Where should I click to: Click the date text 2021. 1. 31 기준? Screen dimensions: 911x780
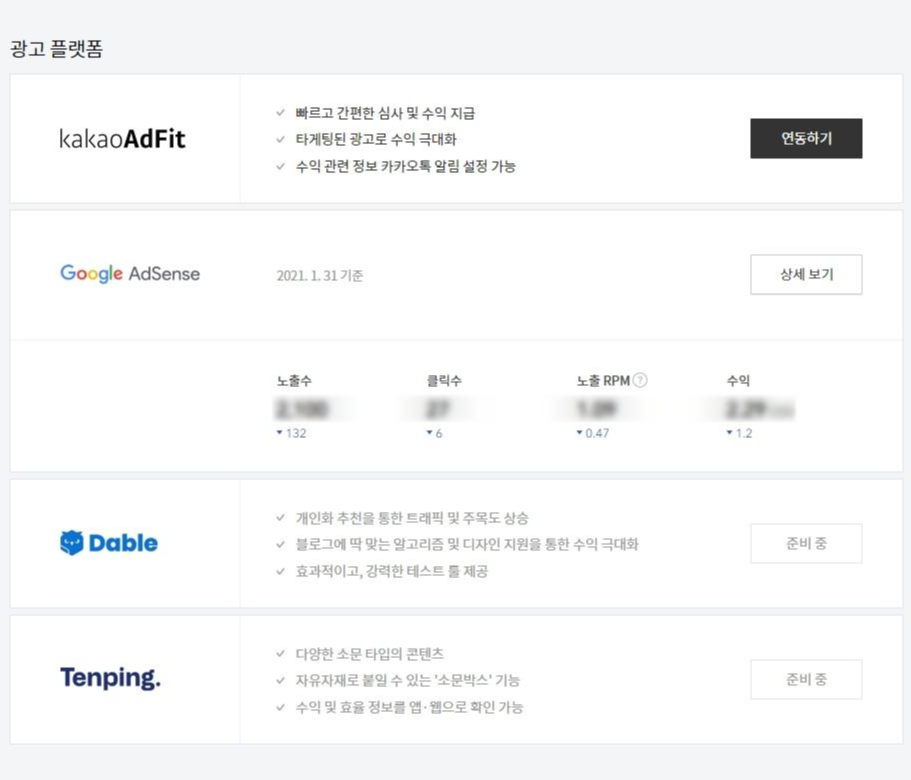pos(320,275)
